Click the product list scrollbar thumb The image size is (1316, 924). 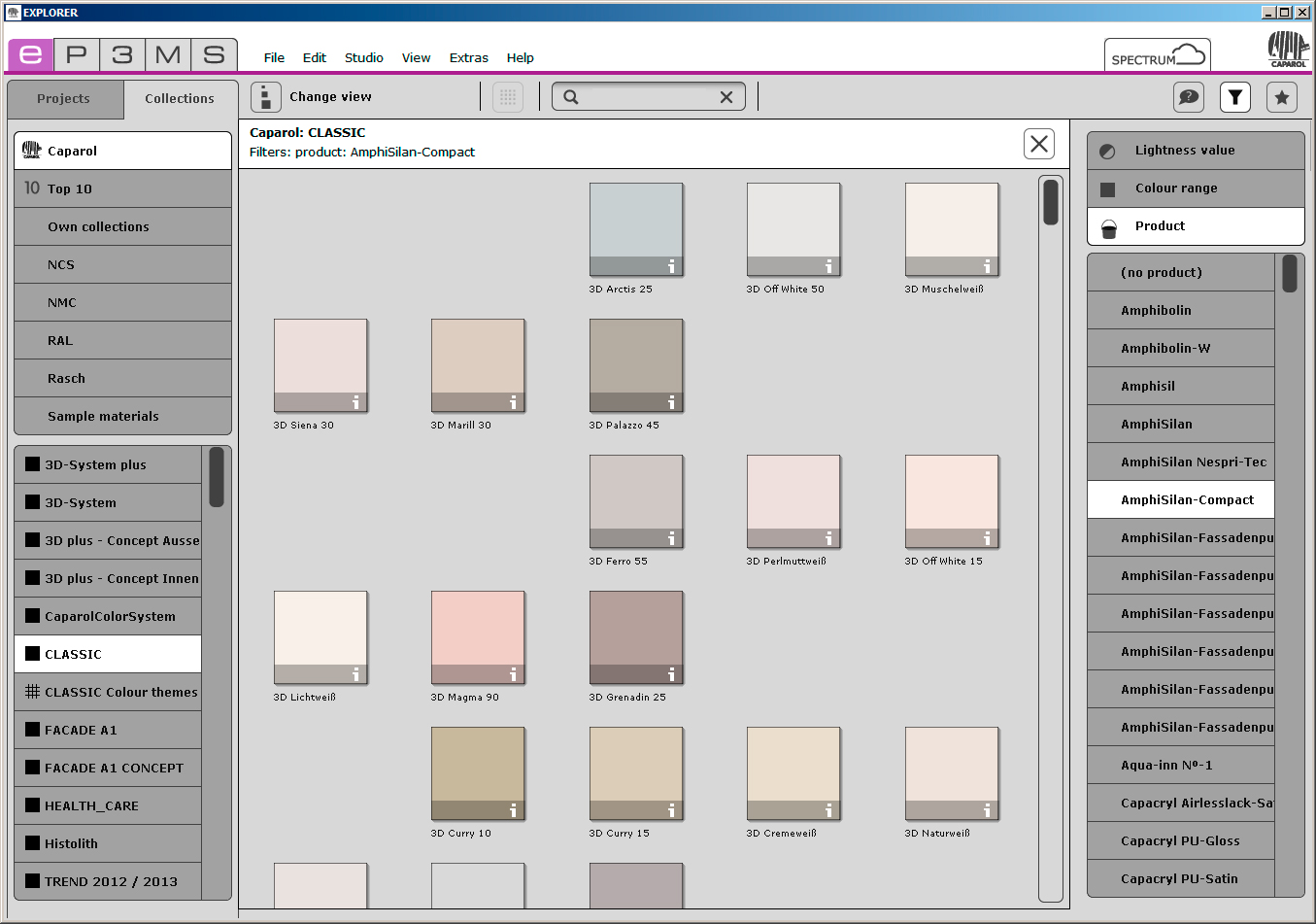click(1290, 273)
